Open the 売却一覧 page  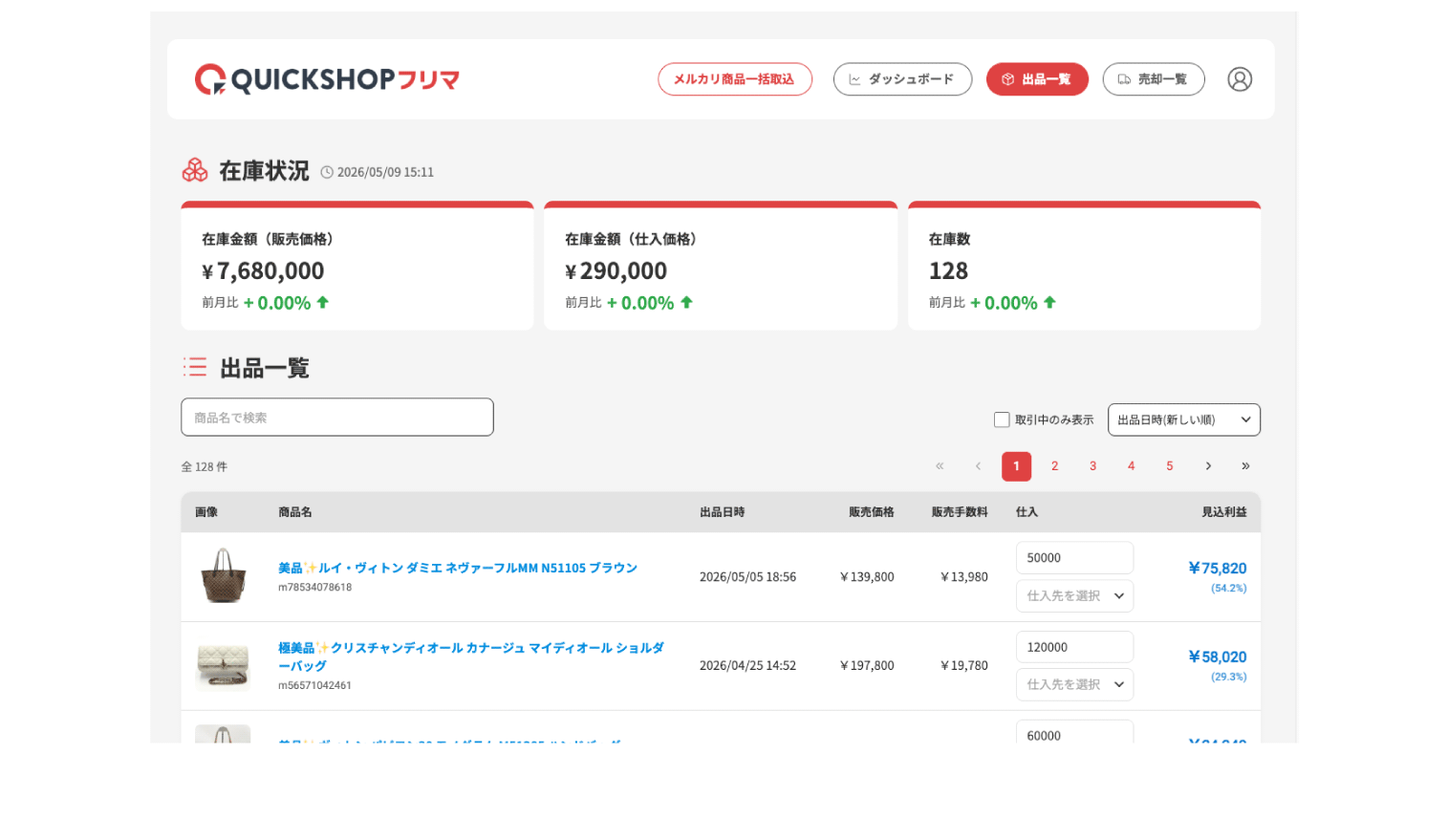point(1154,79)
